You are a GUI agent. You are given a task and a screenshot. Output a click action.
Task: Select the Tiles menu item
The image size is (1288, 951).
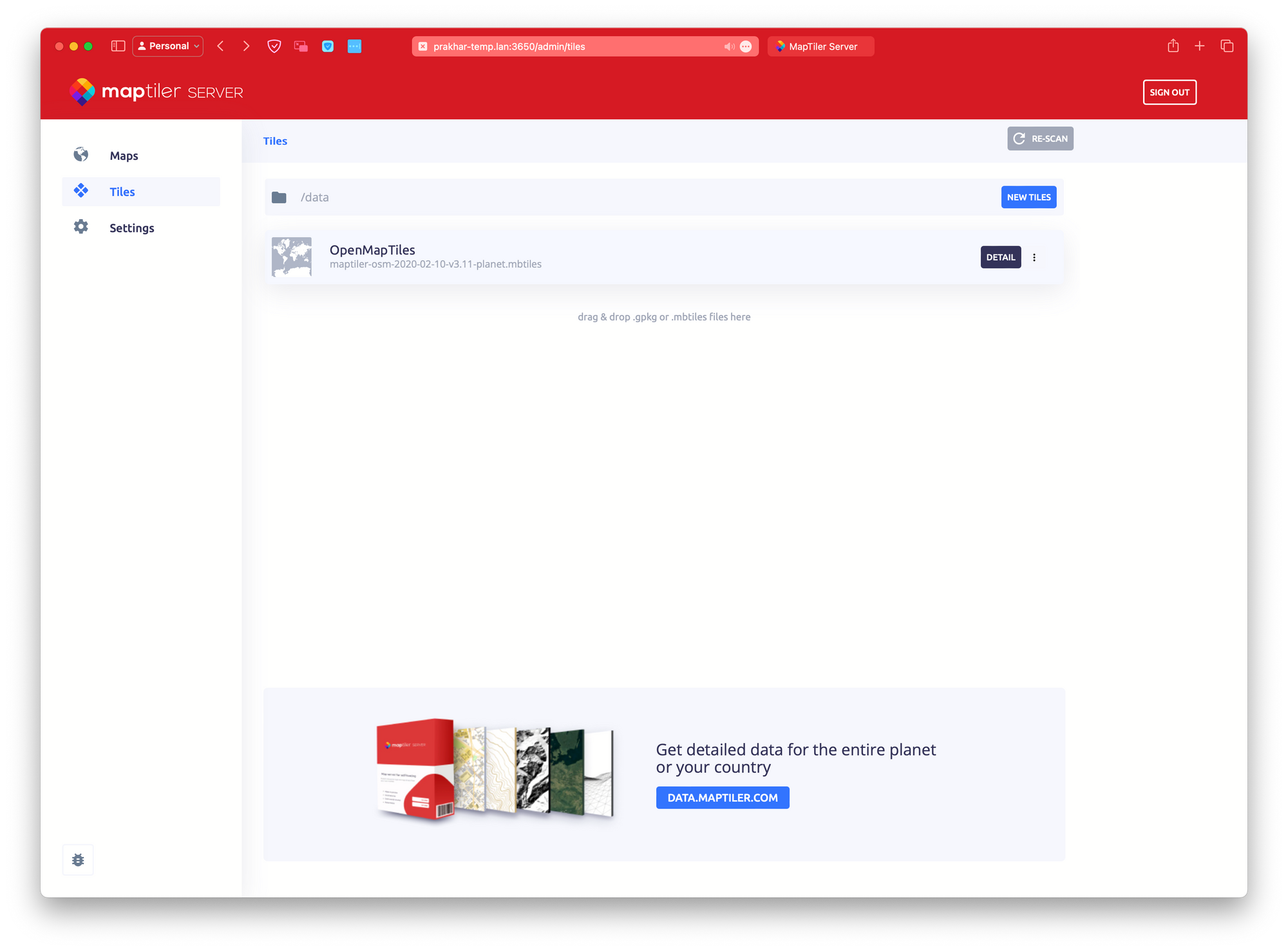141,191
